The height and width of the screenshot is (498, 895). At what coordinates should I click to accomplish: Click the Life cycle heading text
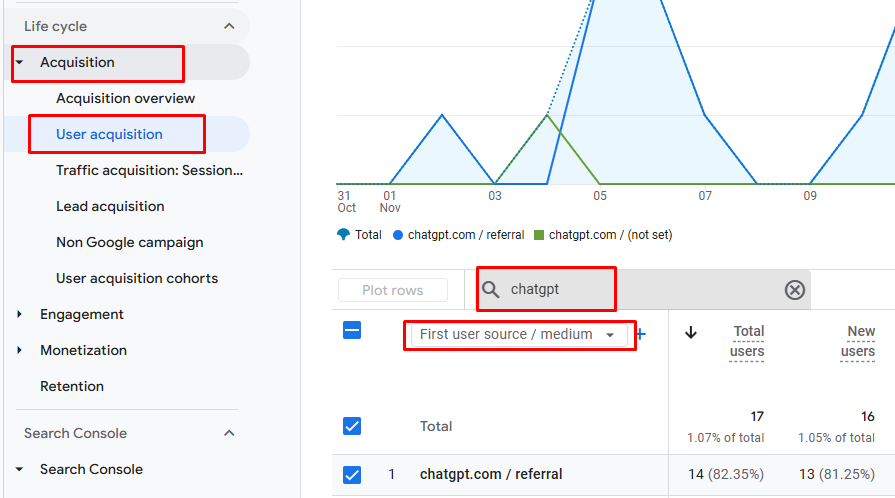[55, 26]
